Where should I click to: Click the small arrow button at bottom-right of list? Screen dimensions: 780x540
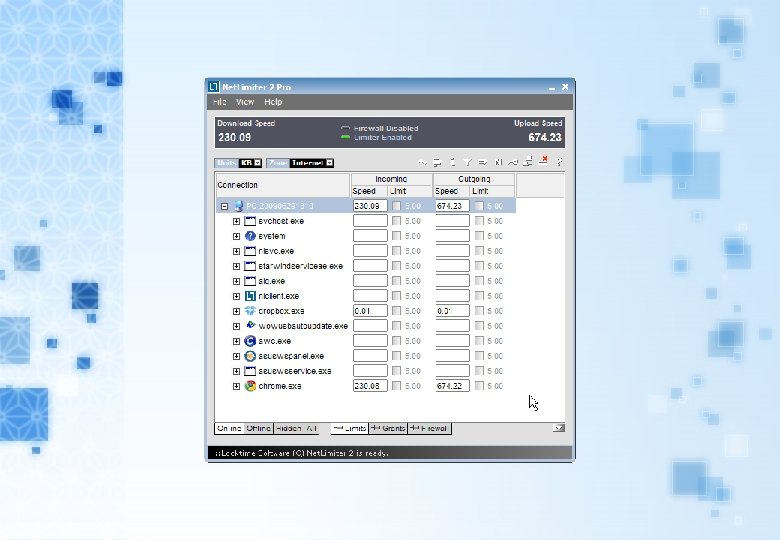pos(559,428)
